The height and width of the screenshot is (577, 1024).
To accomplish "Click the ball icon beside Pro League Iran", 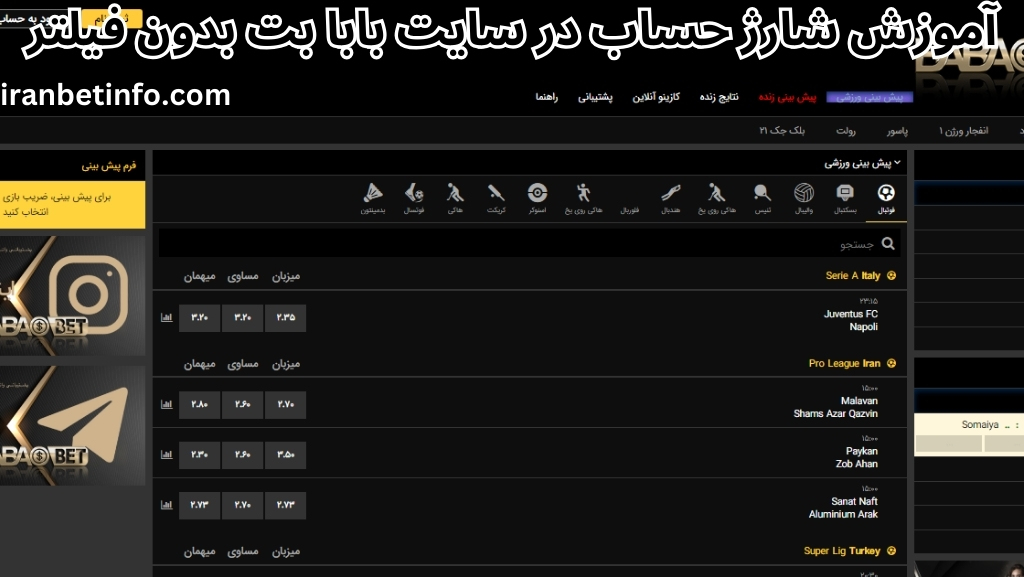I will pos(891,363).
